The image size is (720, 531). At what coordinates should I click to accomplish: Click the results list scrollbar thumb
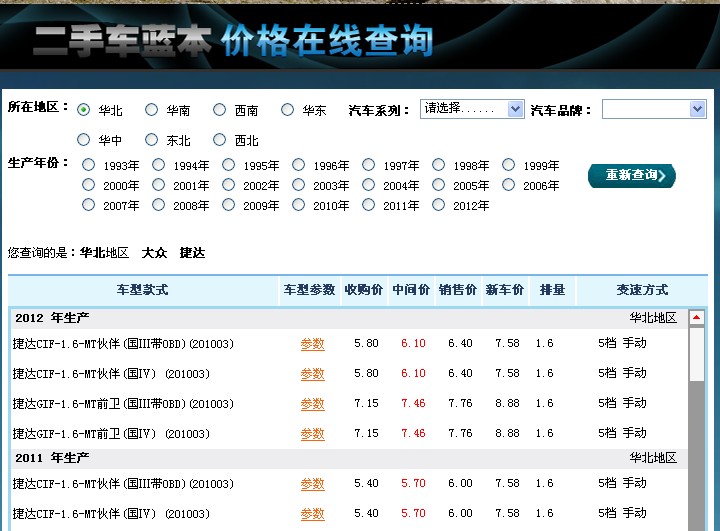click(697, 354)
